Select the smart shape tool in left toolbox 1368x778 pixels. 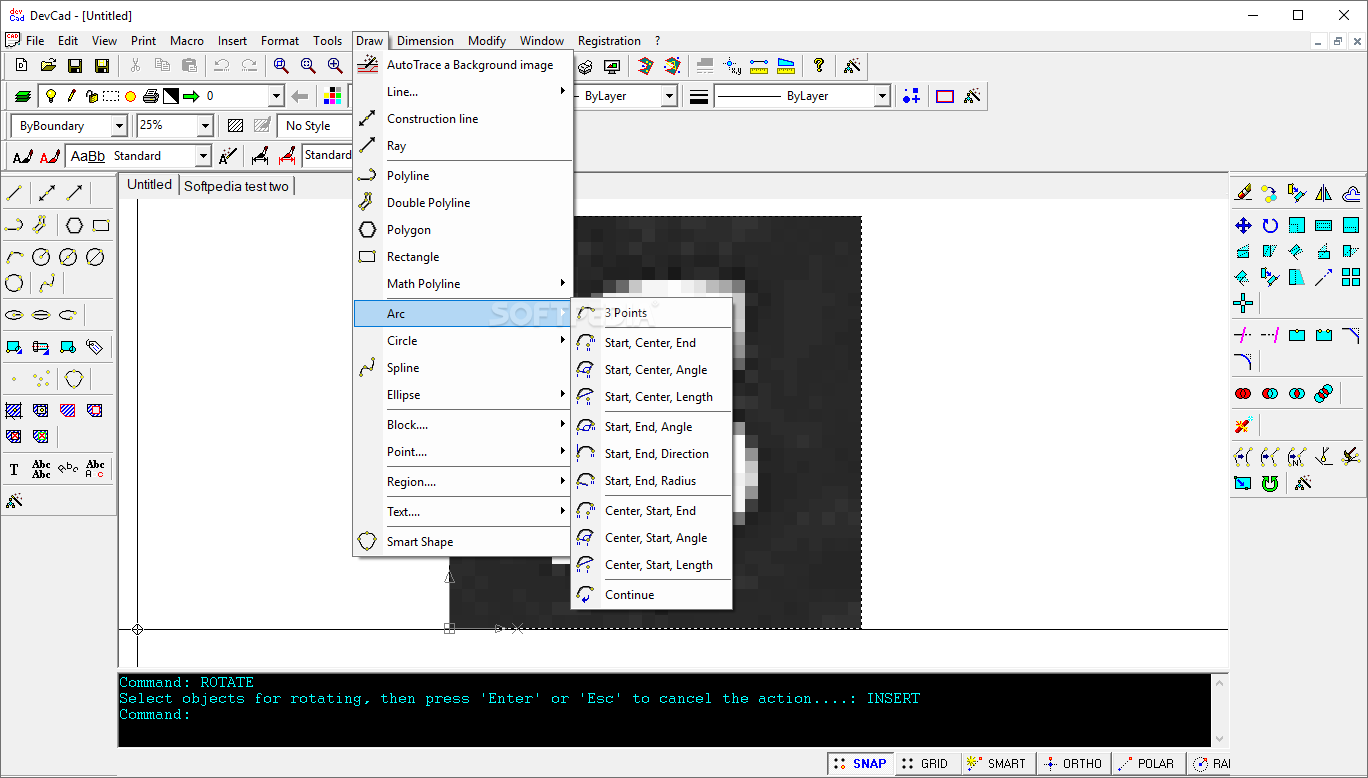coord(74,379)
